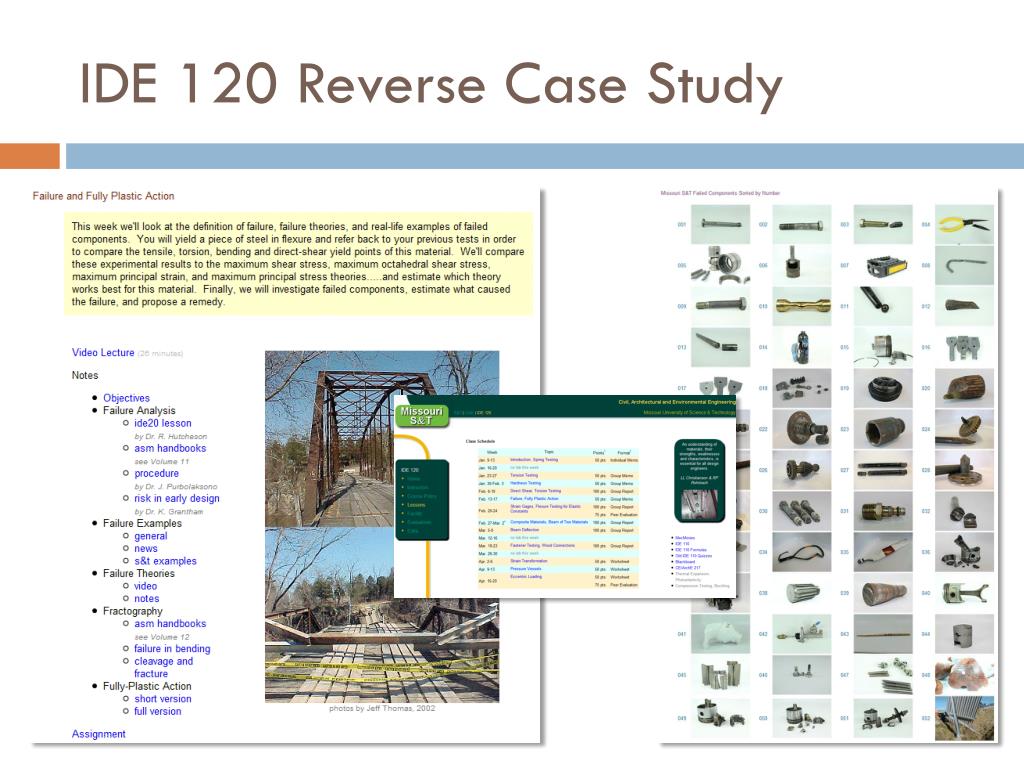Open failed component 020 rusty splined part

pos(965,388)
